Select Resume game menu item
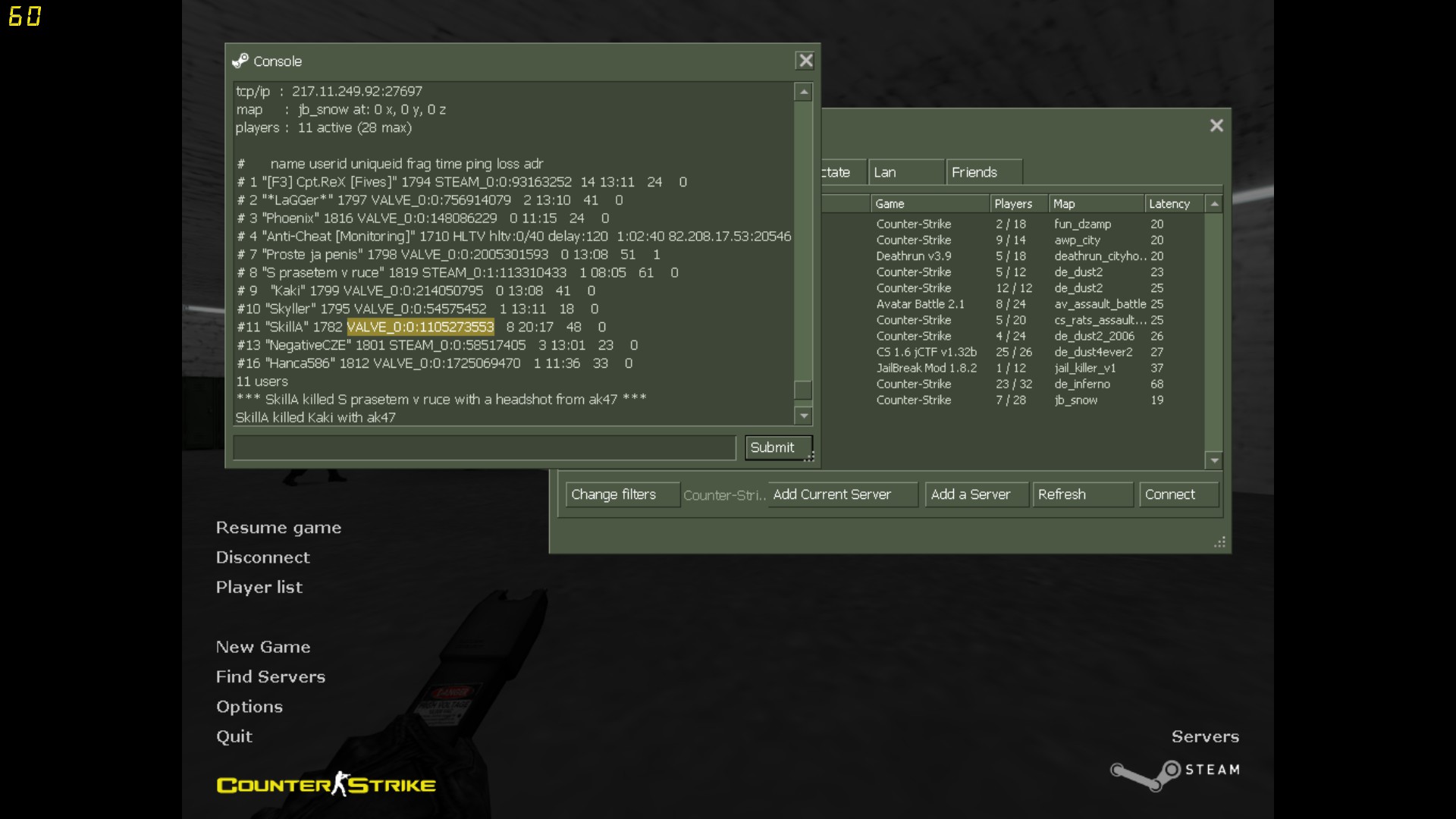 (278, 528)
